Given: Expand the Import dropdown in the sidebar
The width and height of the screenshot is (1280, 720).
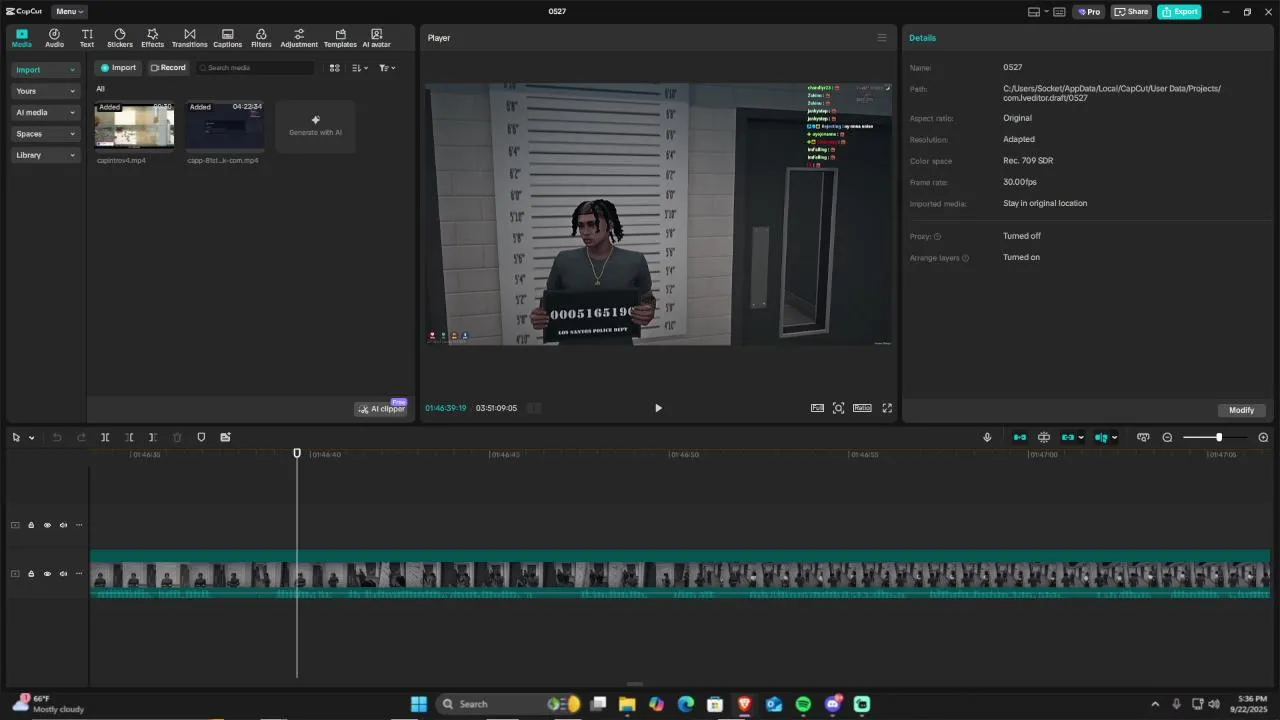Looking at the screenshot, I should coord(46,70).
